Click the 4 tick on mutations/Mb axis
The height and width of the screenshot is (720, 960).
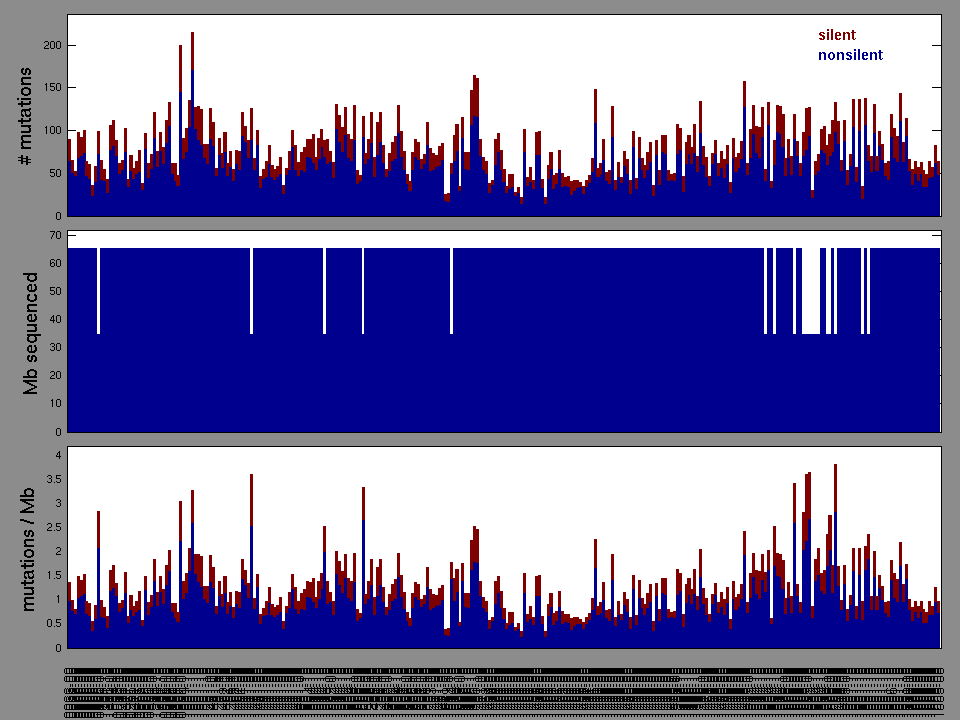coord(59,455)
